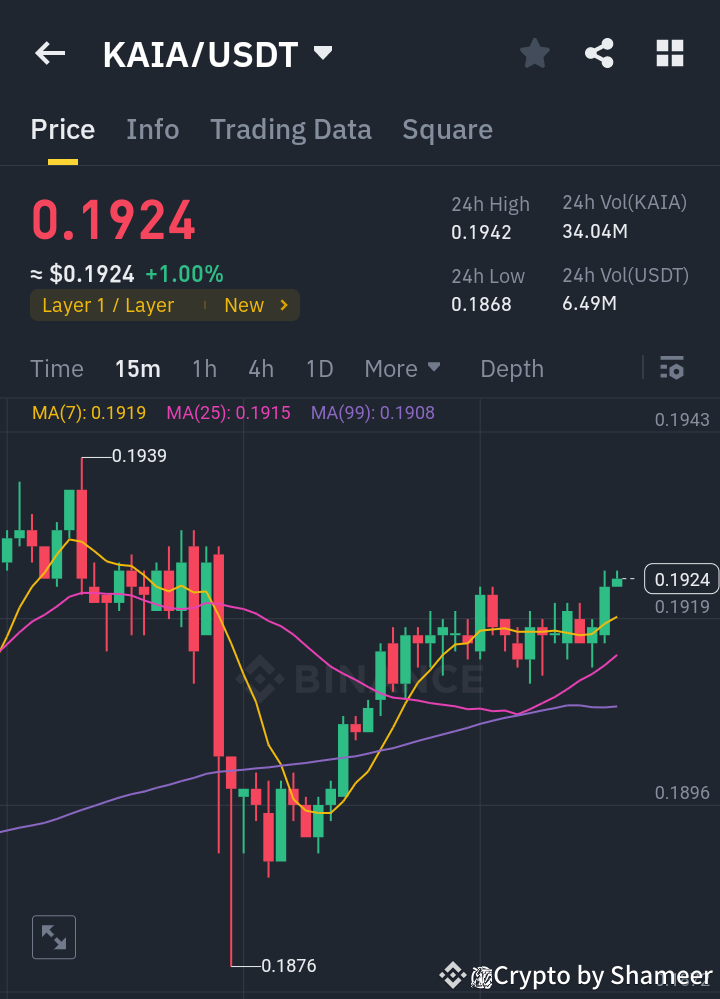Open the markets grid icon top right
Image resolution: width=720 pixels, height=999 pixels.
(x=669, y=53)
